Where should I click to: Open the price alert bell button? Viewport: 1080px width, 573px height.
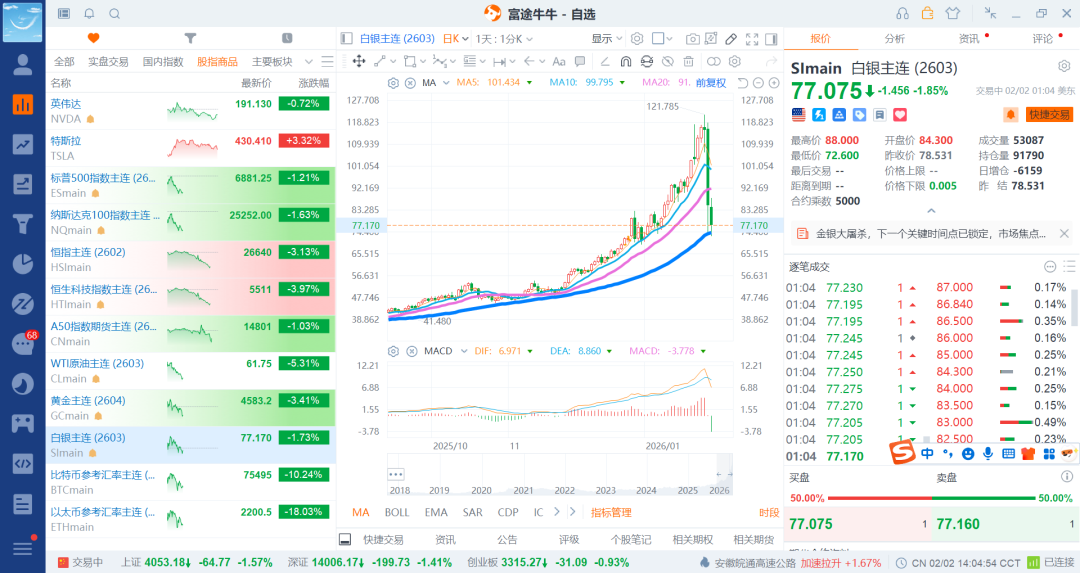point(1010,114)
